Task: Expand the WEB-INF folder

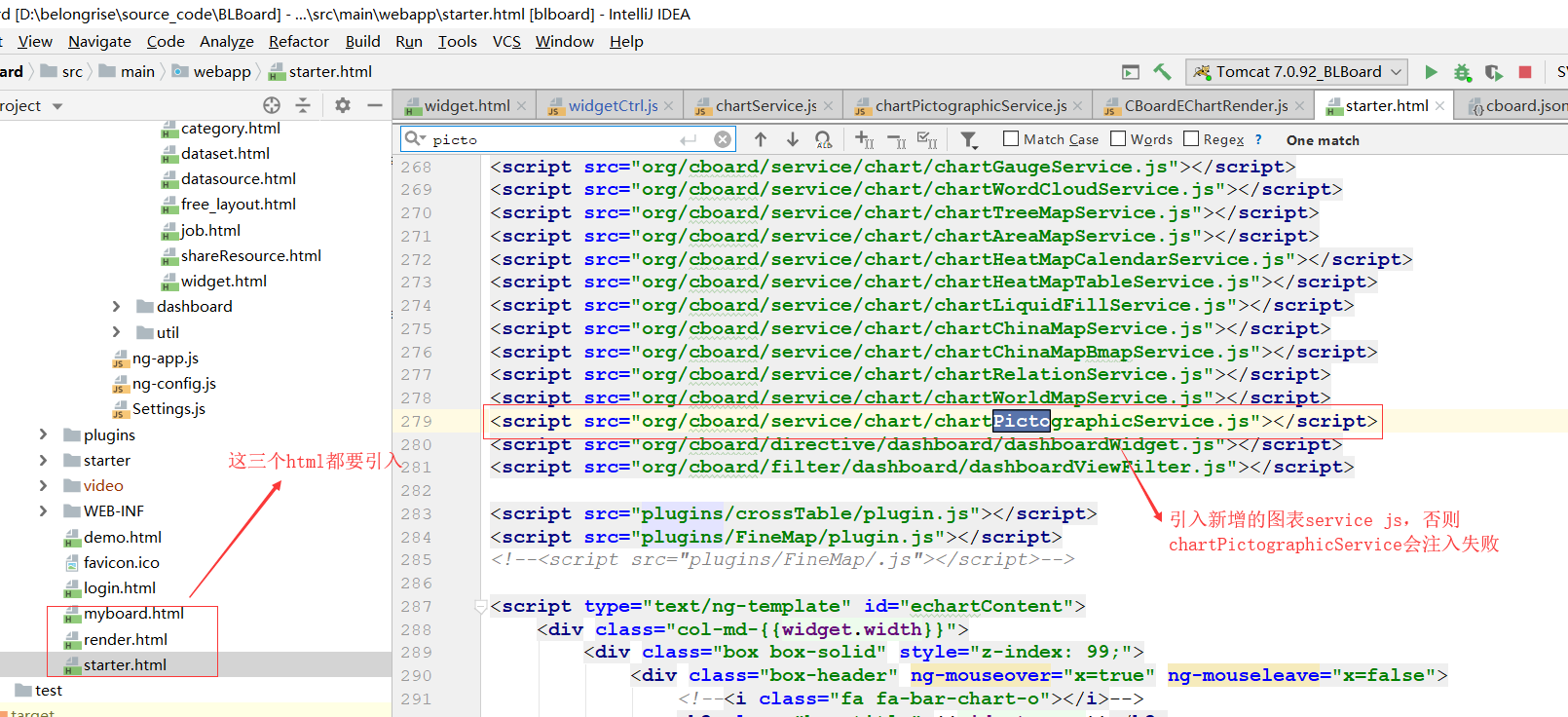Action: click(x=43, y=510)
